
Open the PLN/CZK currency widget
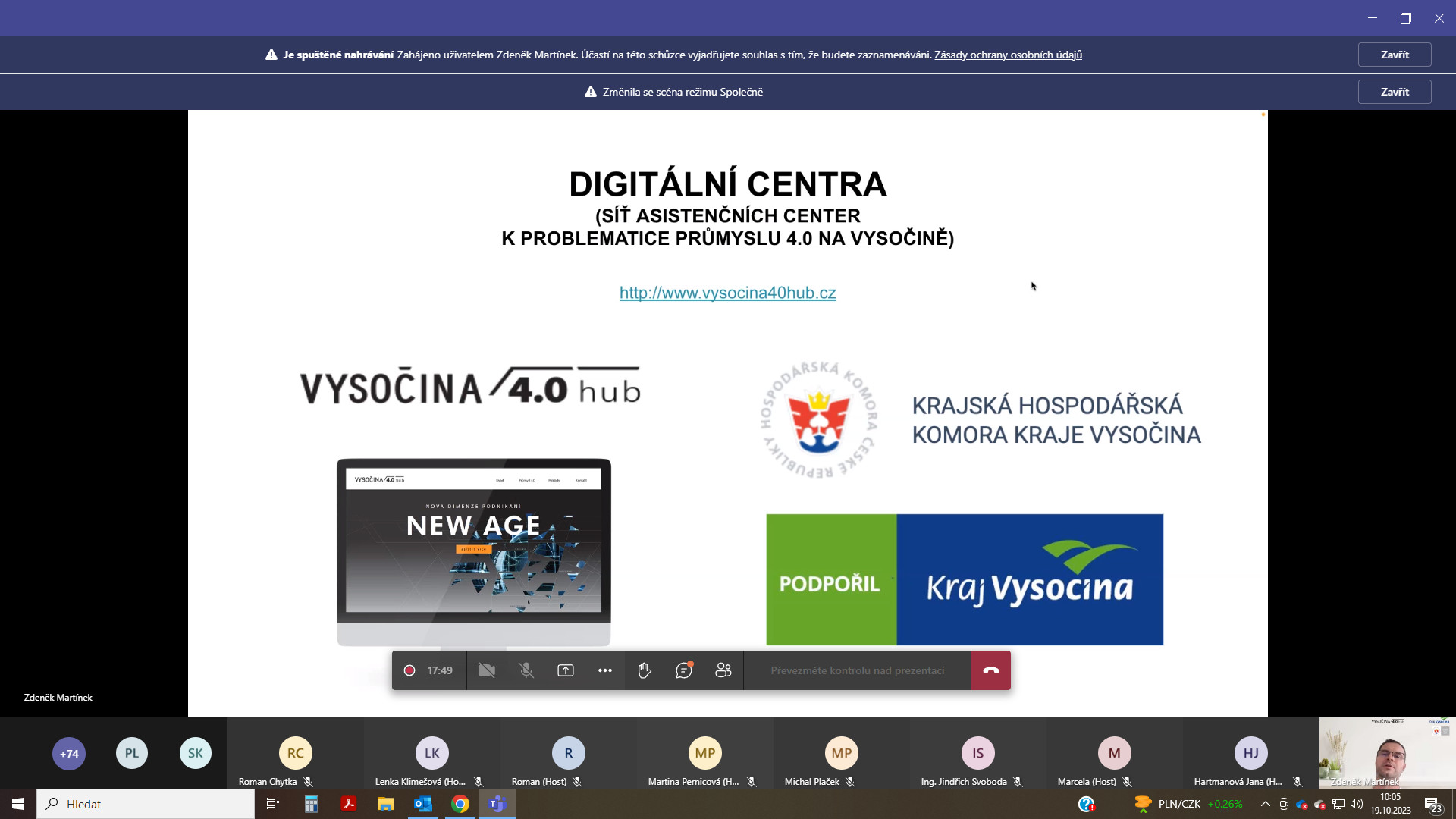click(1188, 804)
